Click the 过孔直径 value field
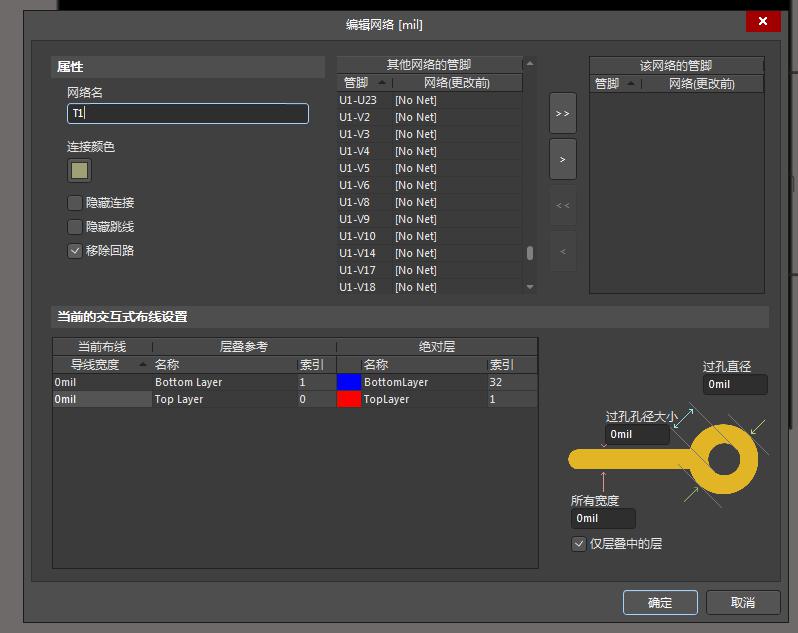The image size is (798, 633). [734, 384]
